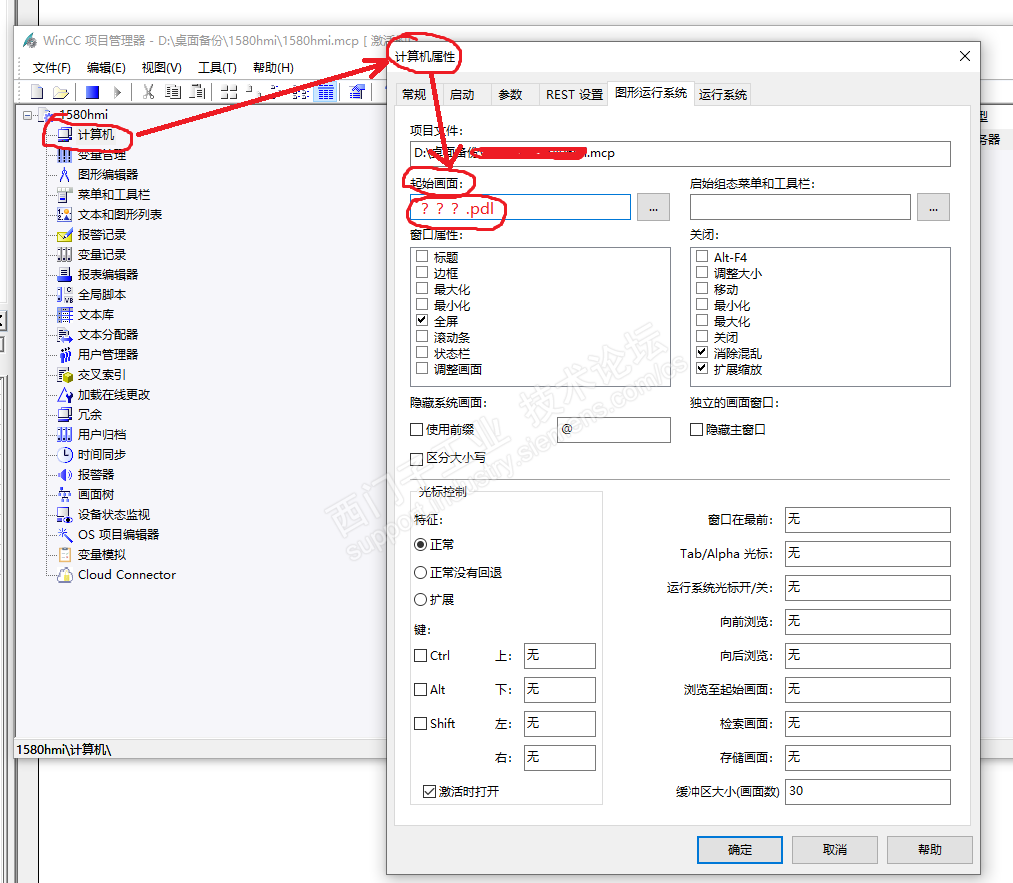Click the Properties toolbar icon
1013x883 pixels.
357,92
